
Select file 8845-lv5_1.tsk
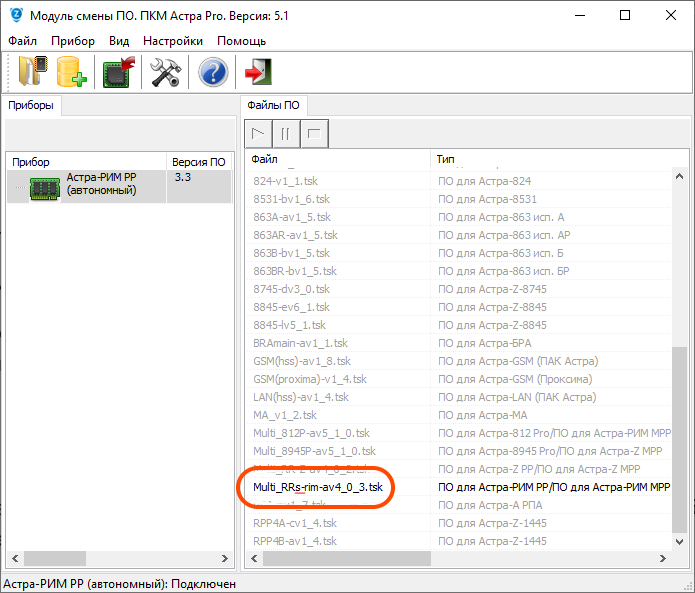click(x=289, y=325)
